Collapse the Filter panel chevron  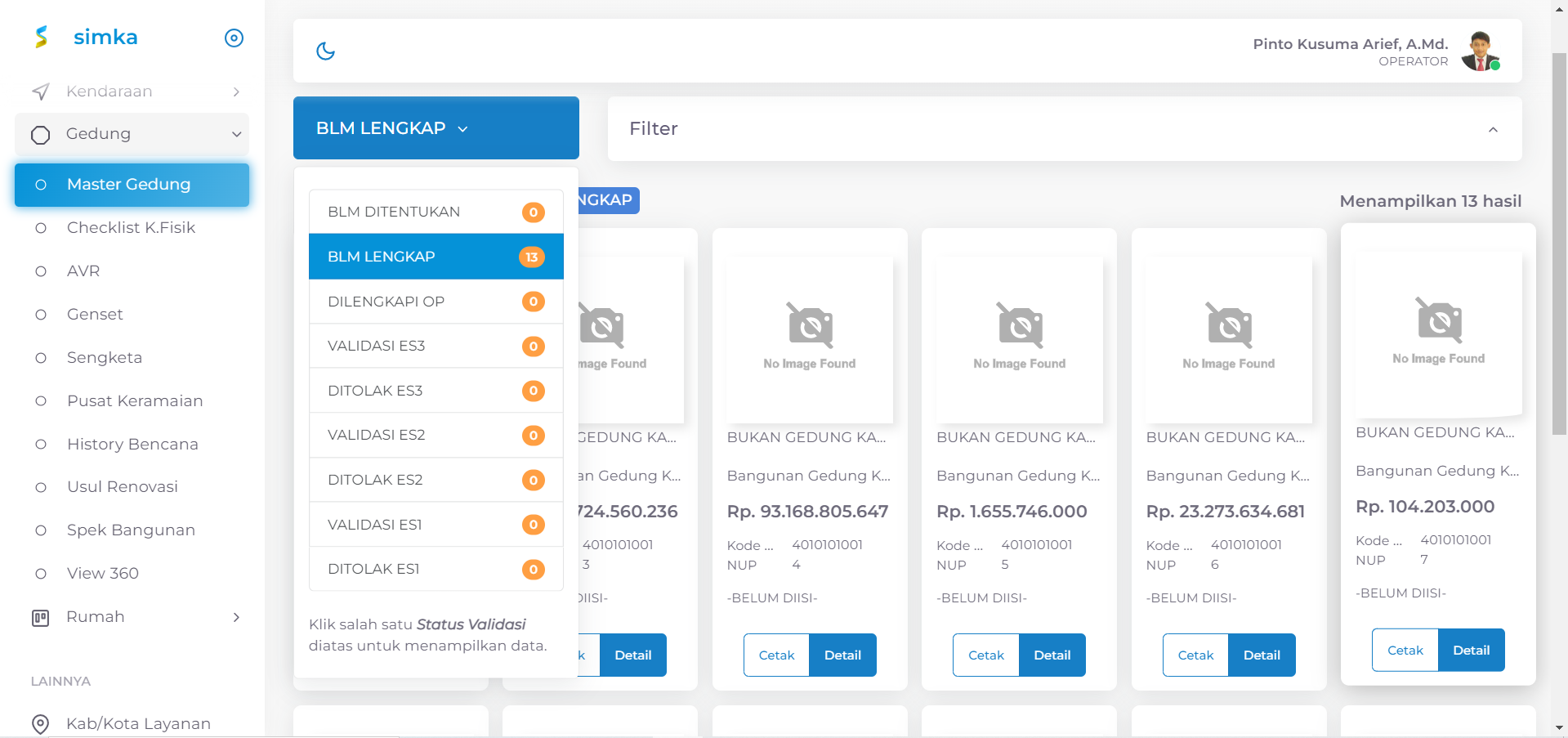click(x=1493, y=130)
